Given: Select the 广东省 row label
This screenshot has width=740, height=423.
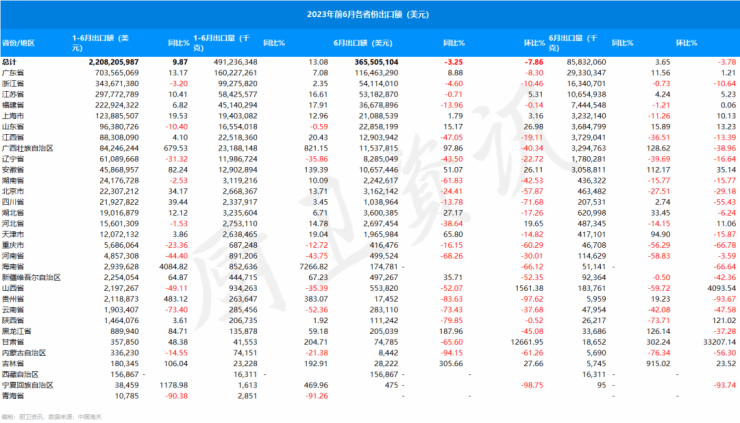Looking at the screenshot, I should coord(13,73).
